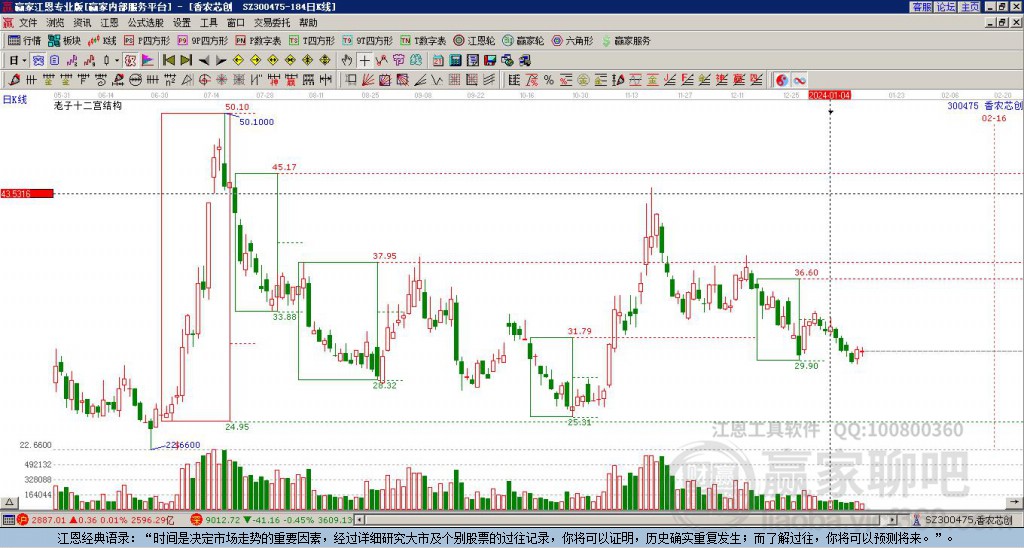1024x548 pixels.
Task: Click the colored flag icon
Action: tap(148, 61)
